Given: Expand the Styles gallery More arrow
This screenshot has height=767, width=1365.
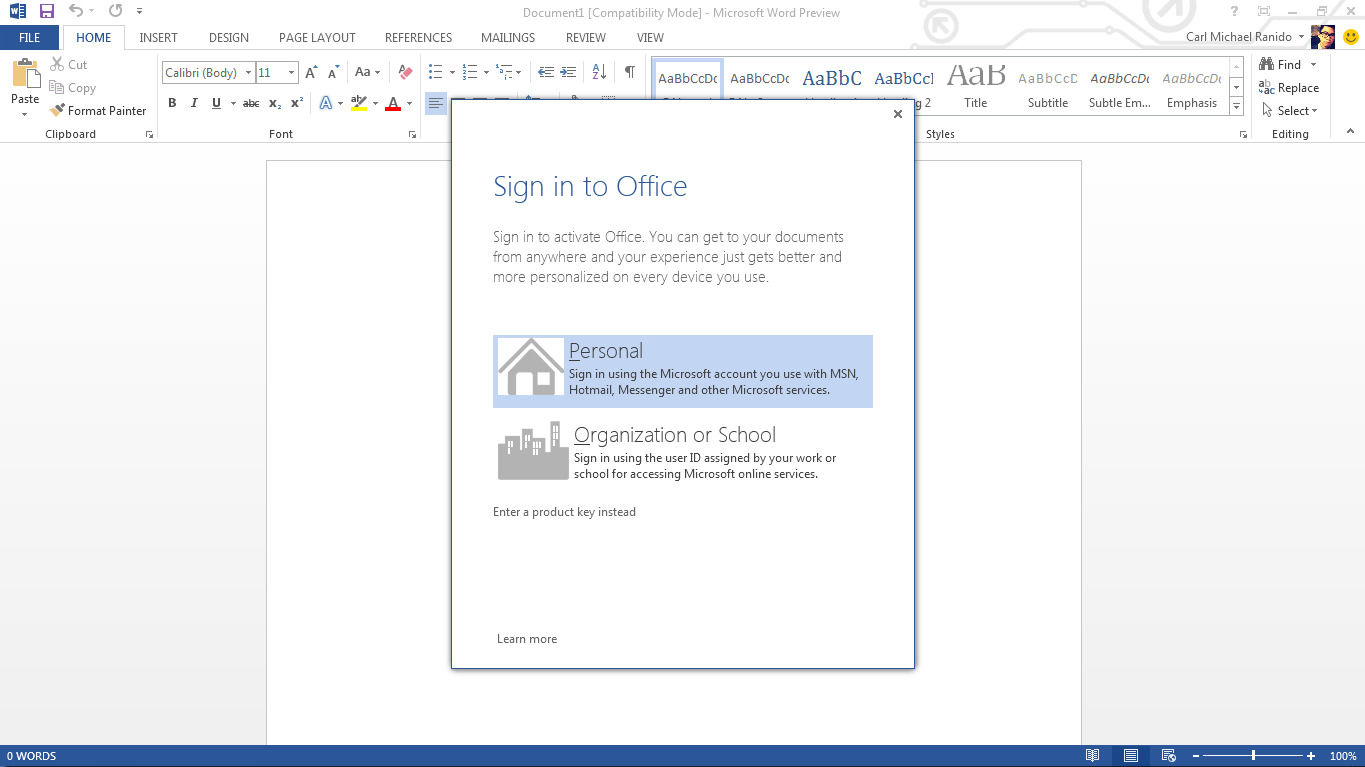Looking at the screenshot, I should click(x=1237, y=107).
